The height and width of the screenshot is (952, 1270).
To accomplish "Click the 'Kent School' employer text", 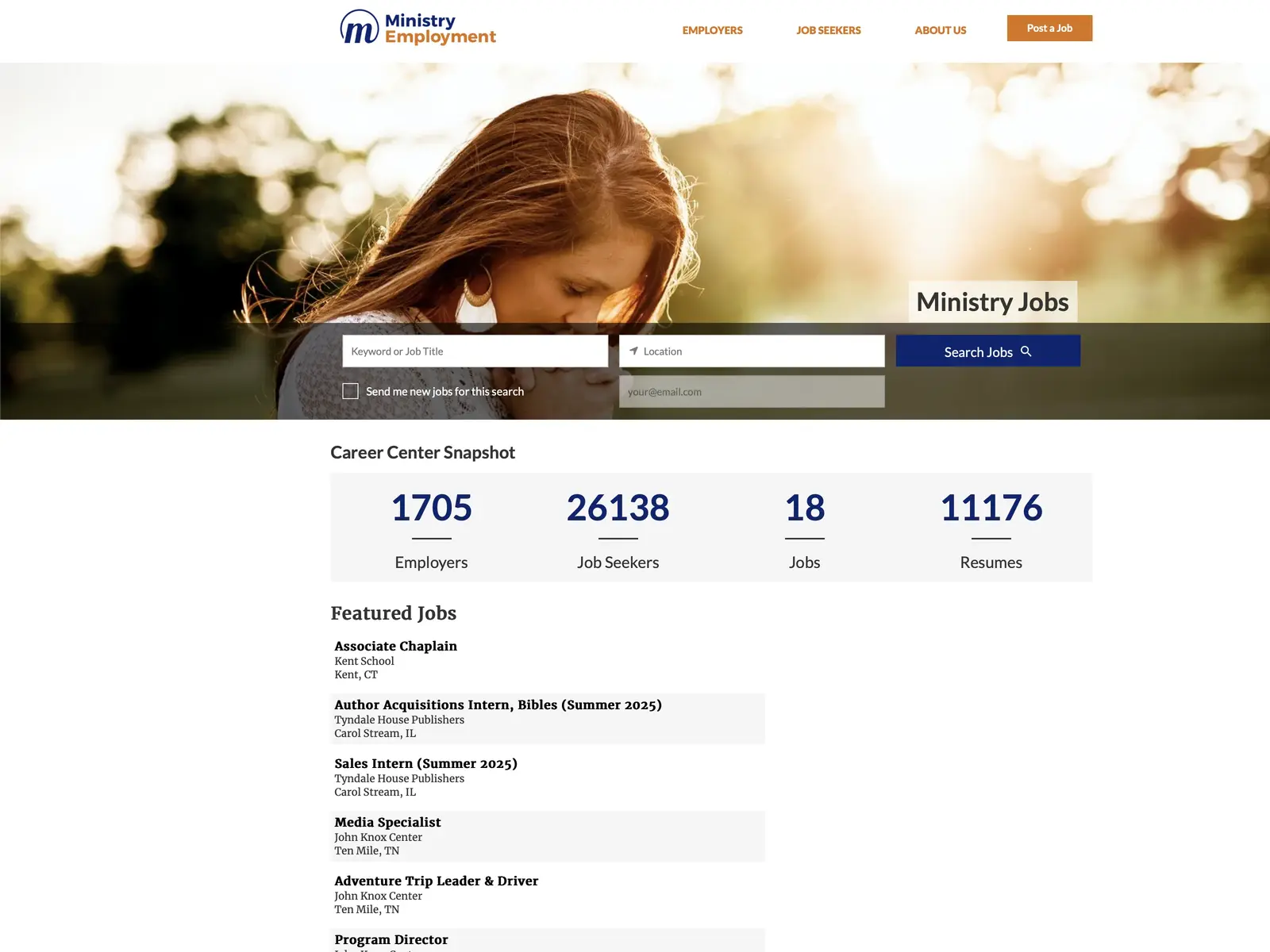I will [364, 661].
